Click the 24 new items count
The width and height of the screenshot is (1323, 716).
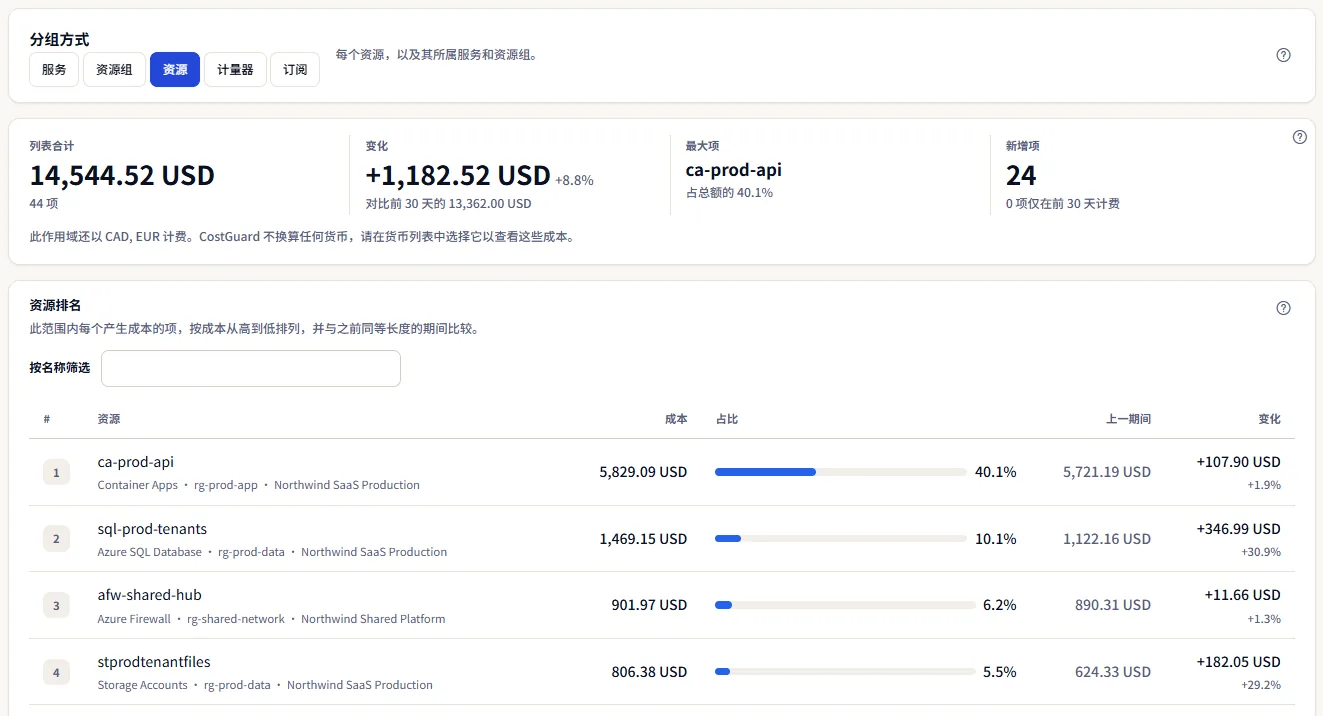click(1021, 176)
